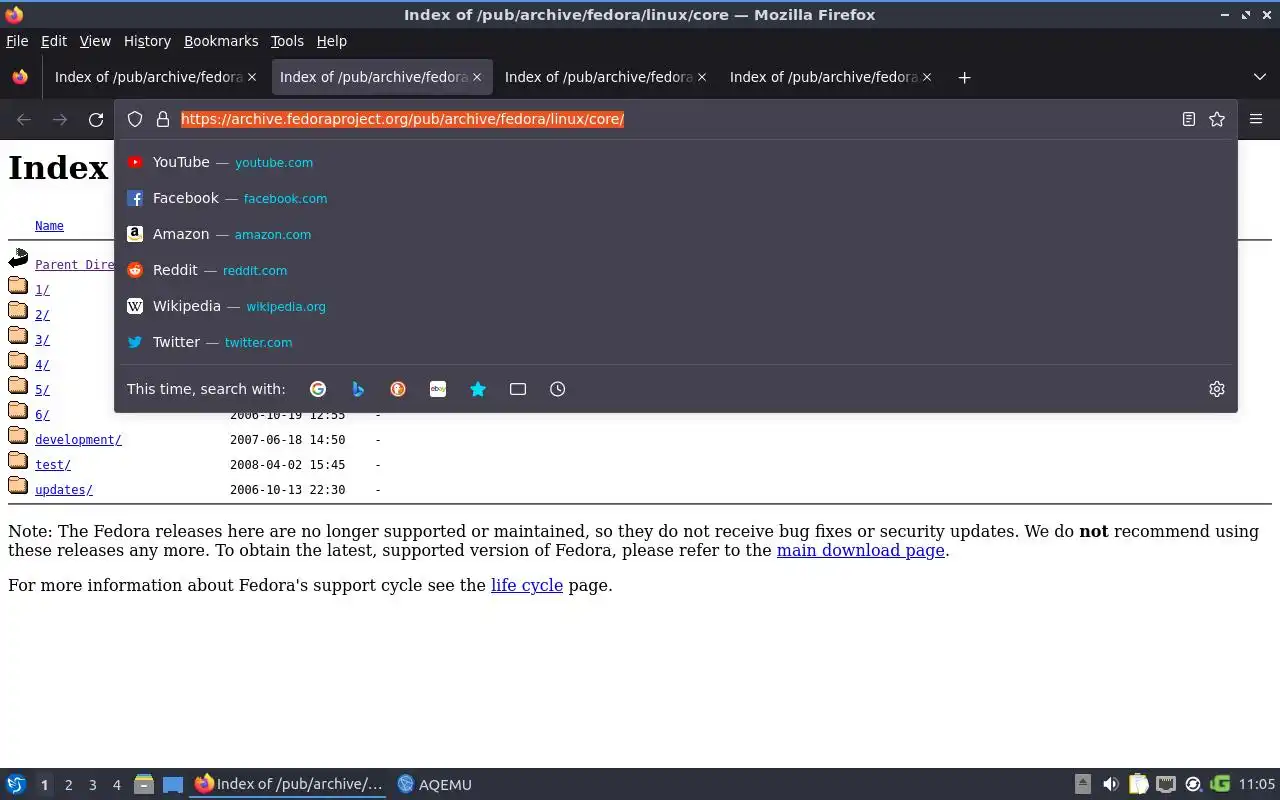
Task: Sort listing by Name column header
Action: pos(49,226)
